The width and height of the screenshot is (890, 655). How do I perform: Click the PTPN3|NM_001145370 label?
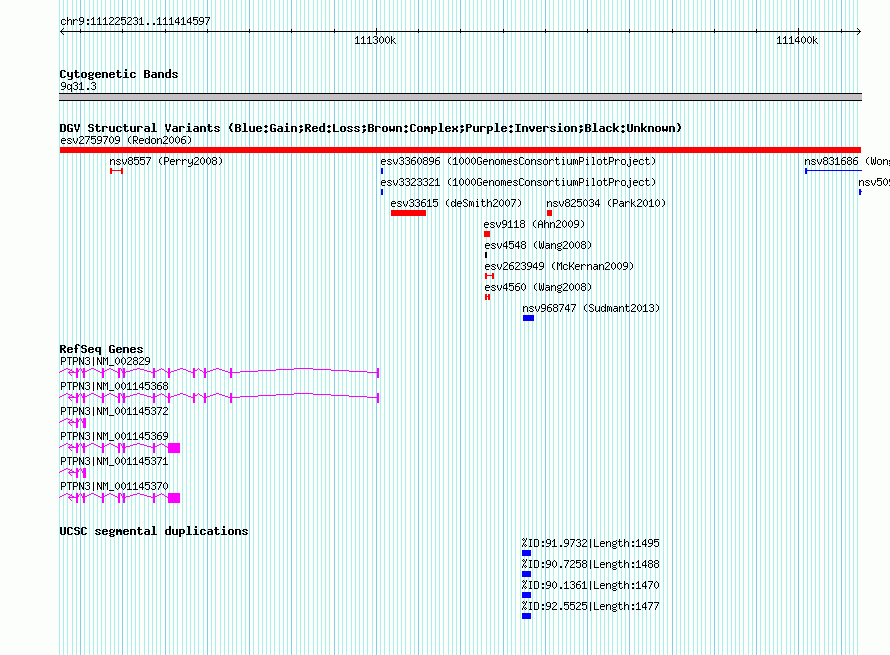tap(115, 486)
